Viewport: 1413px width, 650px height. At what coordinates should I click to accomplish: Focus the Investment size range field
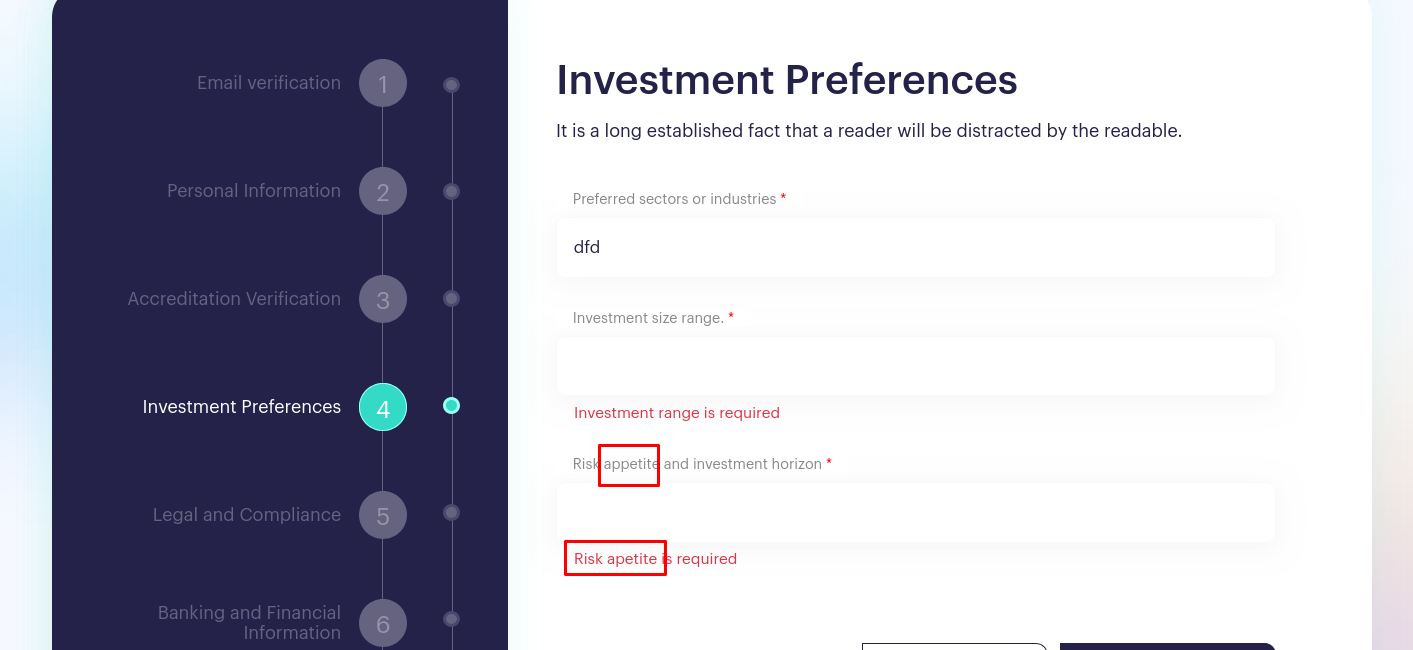(x=916, y=366)
